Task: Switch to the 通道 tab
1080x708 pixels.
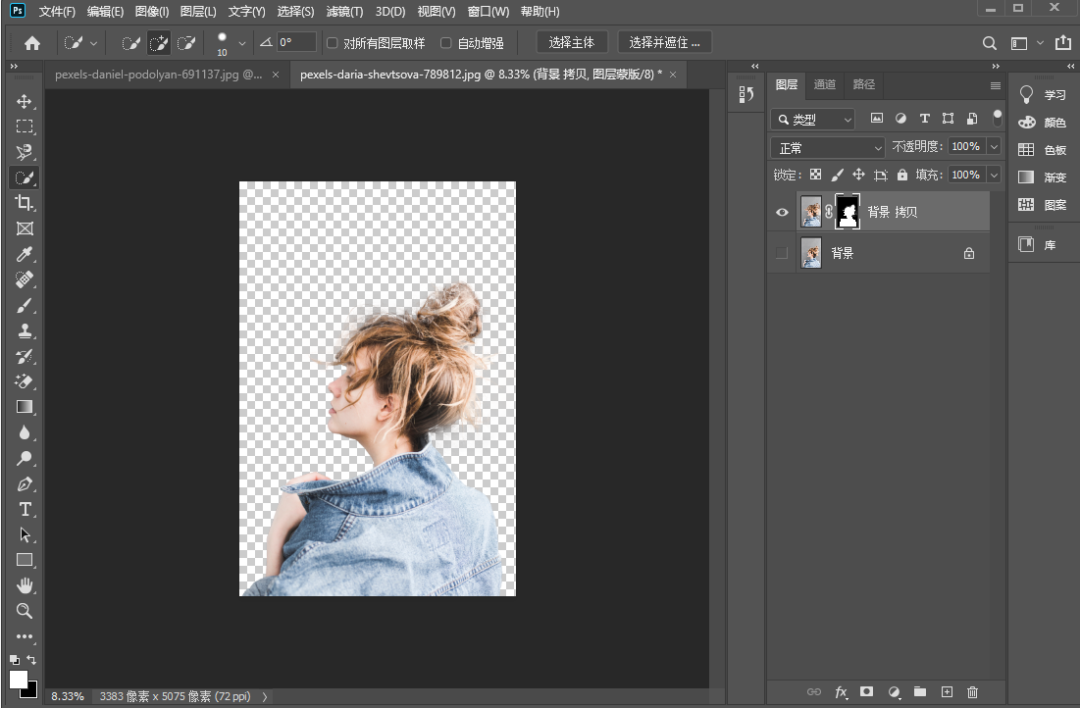Action: [824, 85]
